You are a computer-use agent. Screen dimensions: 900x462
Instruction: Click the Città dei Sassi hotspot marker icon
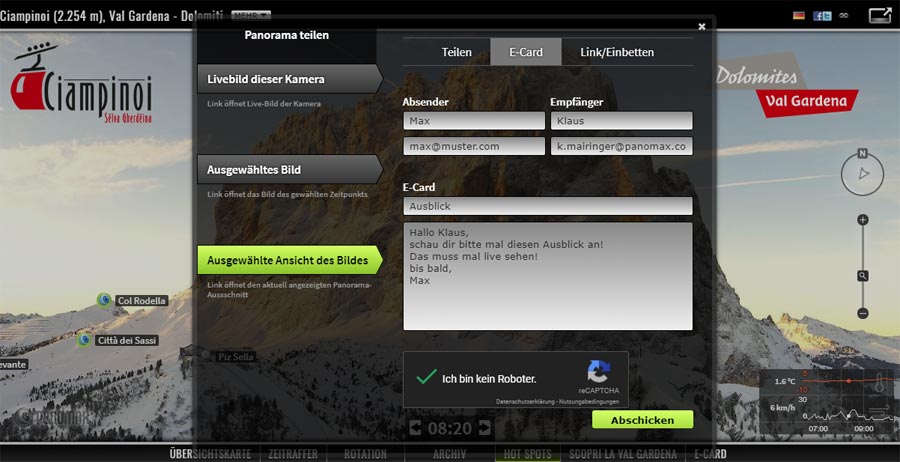84,340
